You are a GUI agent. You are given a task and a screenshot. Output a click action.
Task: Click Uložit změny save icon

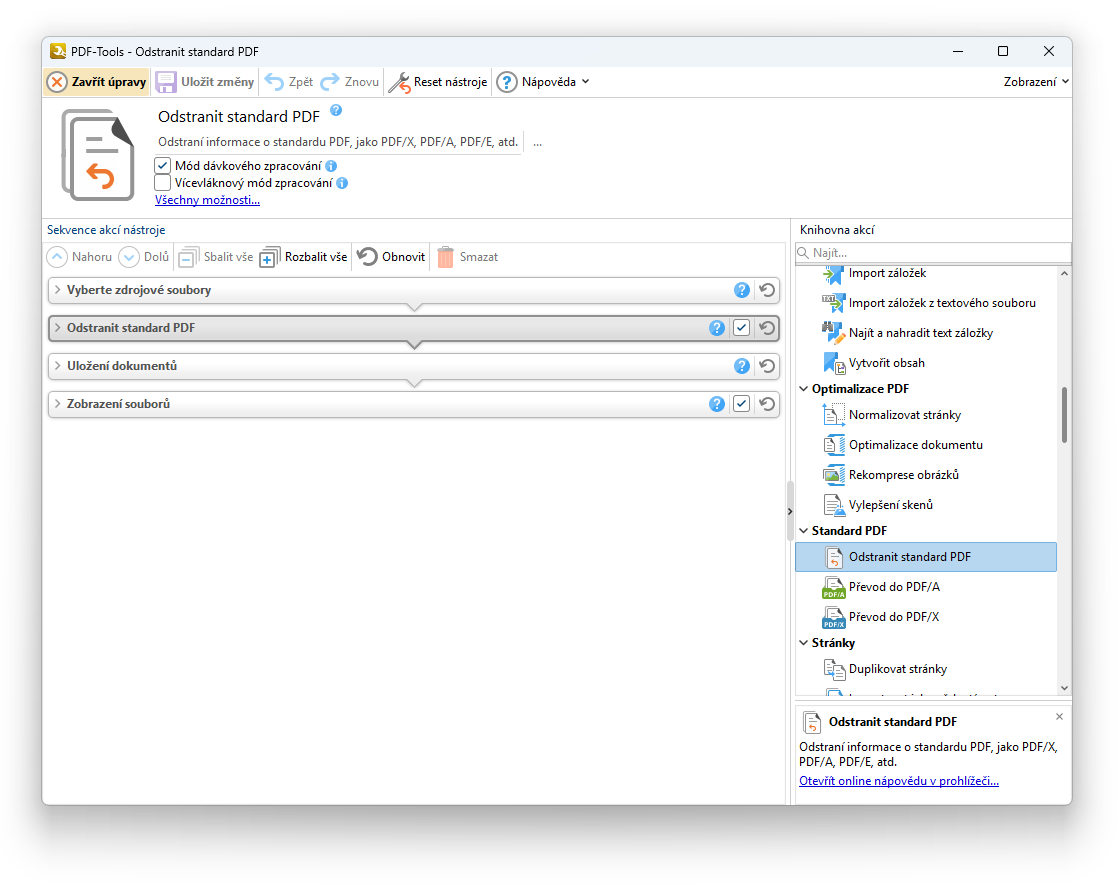[x=166, y=82]
